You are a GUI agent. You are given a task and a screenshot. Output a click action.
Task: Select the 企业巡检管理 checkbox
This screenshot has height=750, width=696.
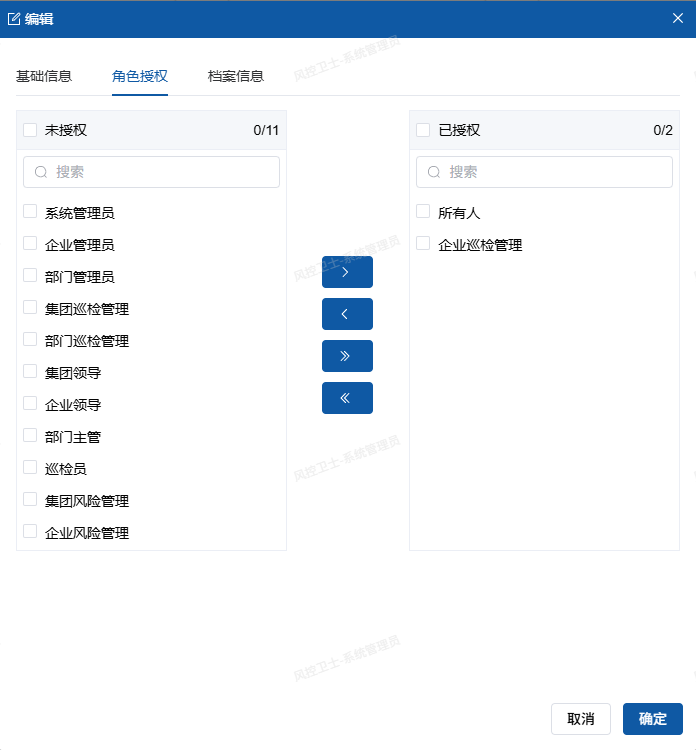(x=423, y=244)
